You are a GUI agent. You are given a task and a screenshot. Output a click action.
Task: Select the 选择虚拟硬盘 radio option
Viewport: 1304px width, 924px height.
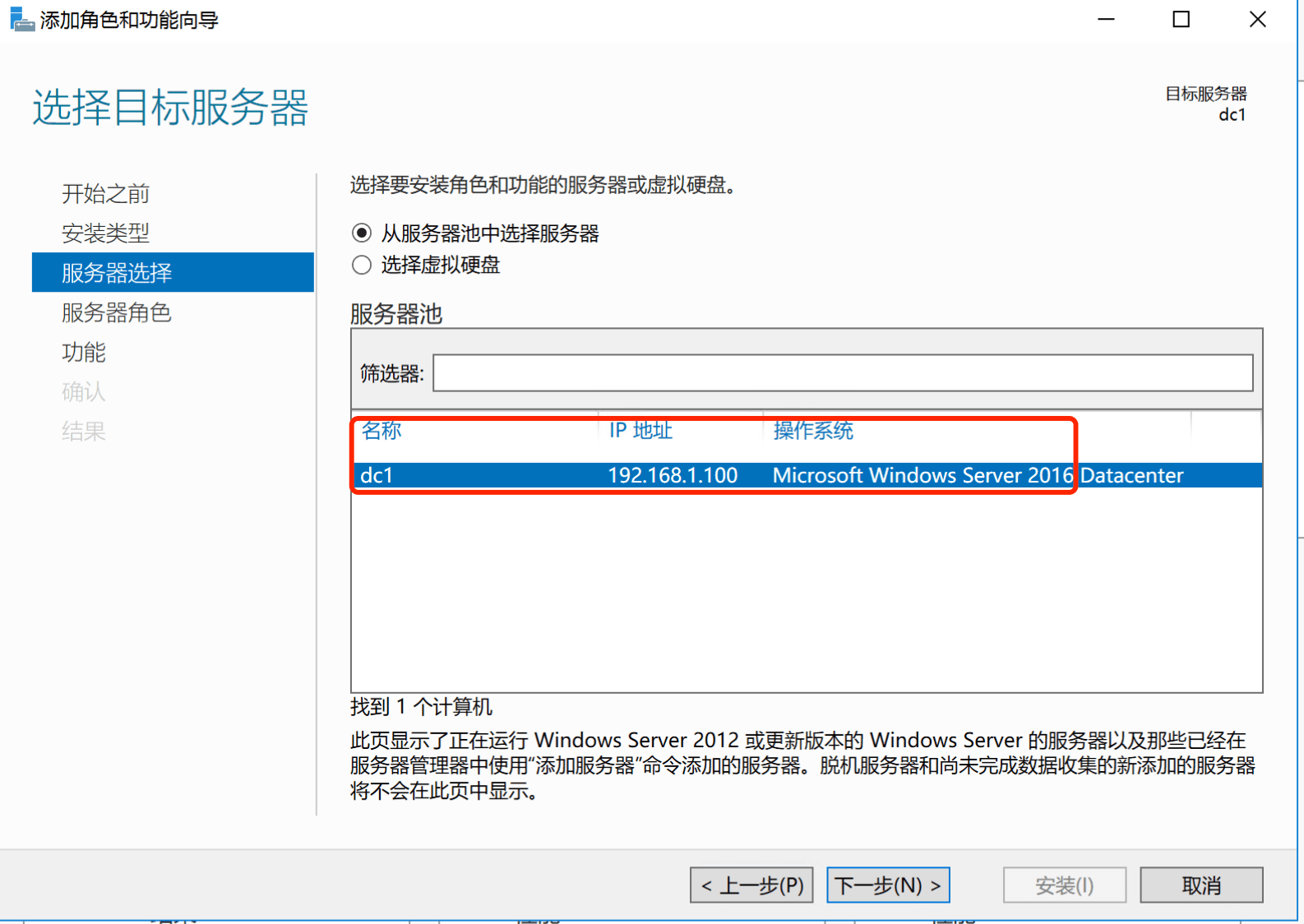[x=362, y=266]
